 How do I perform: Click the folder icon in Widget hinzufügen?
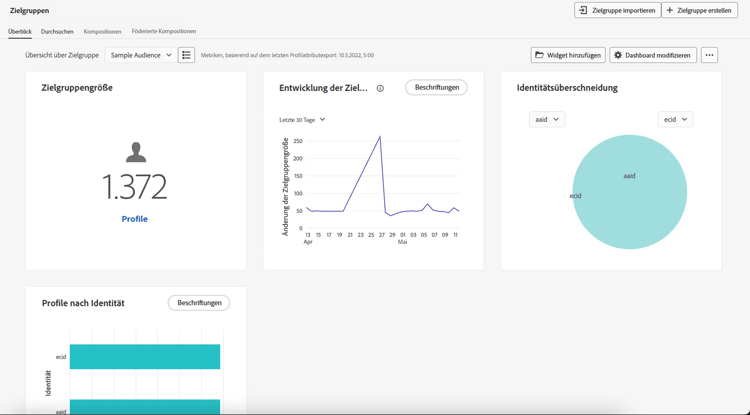[x=539, y=55]
